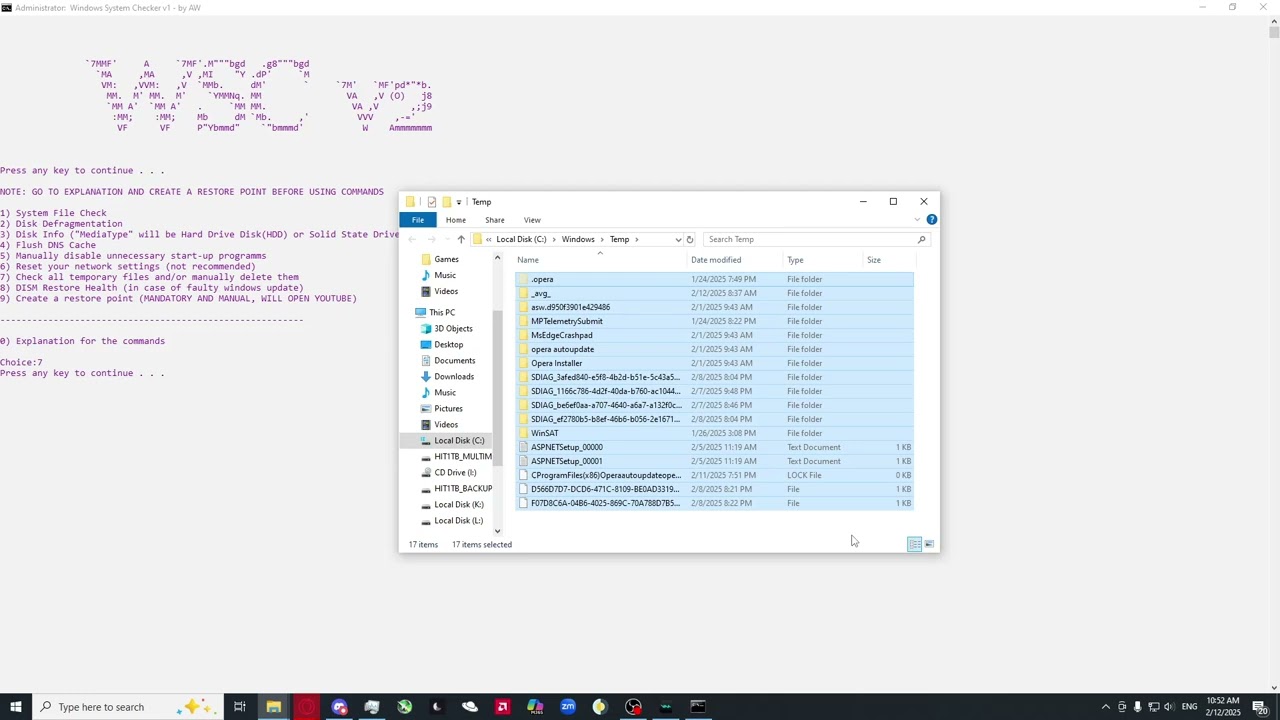Open Downloads in navigation pane
This screenshot has height=720, width=1280.
454,376
